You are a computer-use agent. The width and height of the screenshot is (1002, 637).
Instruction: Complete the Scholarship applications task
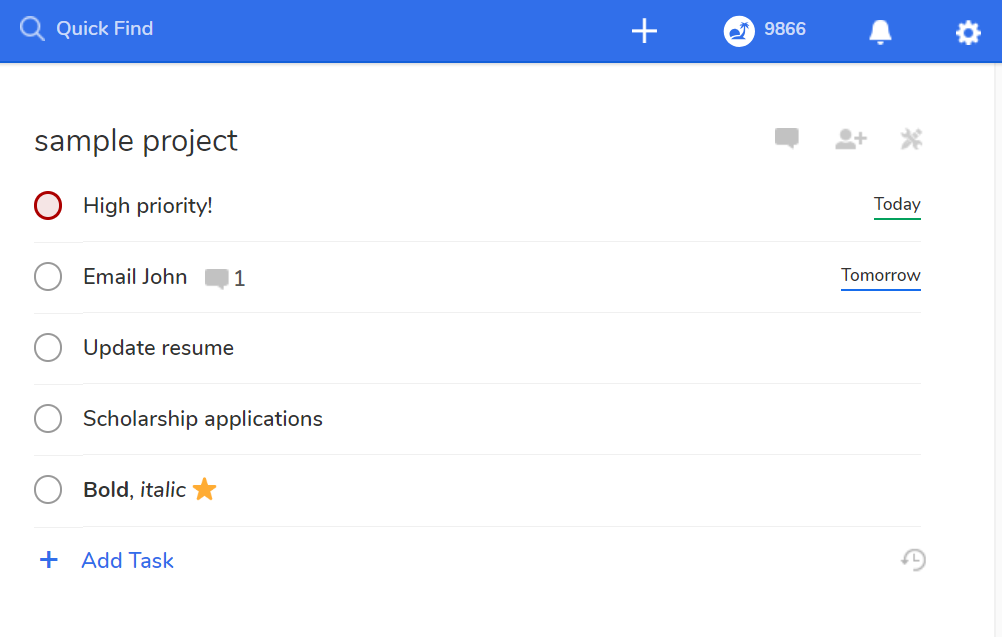pos(48,418)
